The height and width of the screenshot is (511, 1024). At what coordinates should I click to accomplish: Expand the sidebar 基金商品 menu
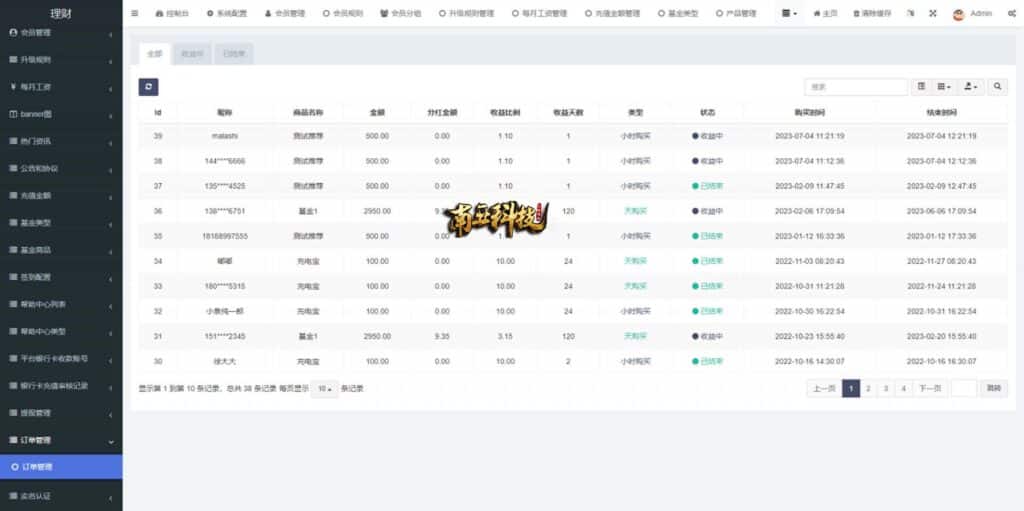pos(61,250)
